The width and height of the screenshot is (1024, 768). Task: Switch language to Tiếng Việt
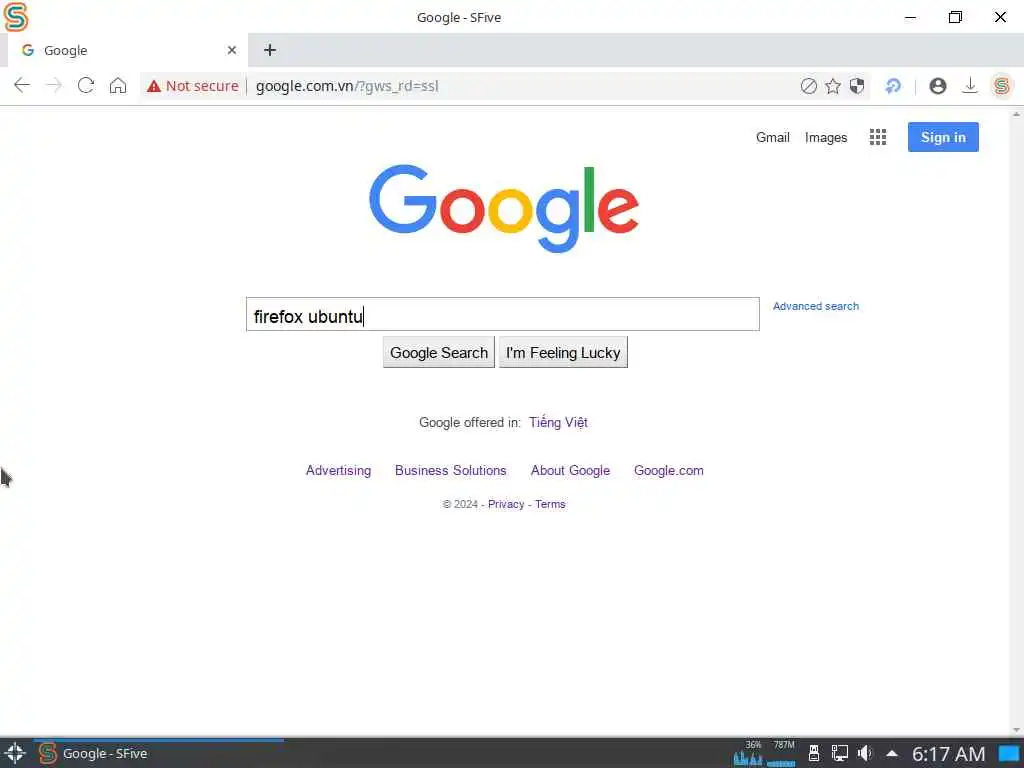558,423
